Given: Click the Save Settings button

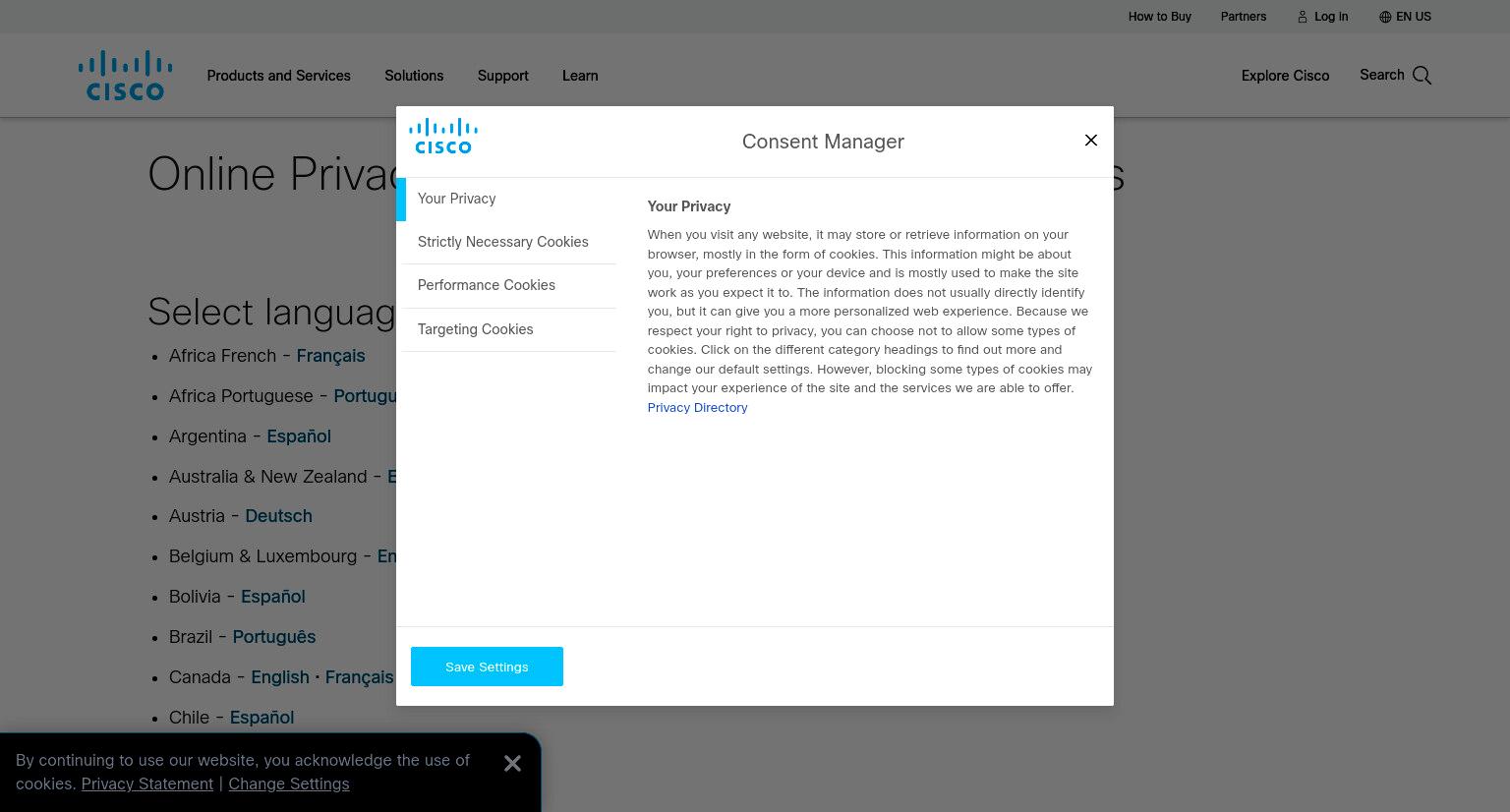Looking at the screenshot, I should (487, 667).
